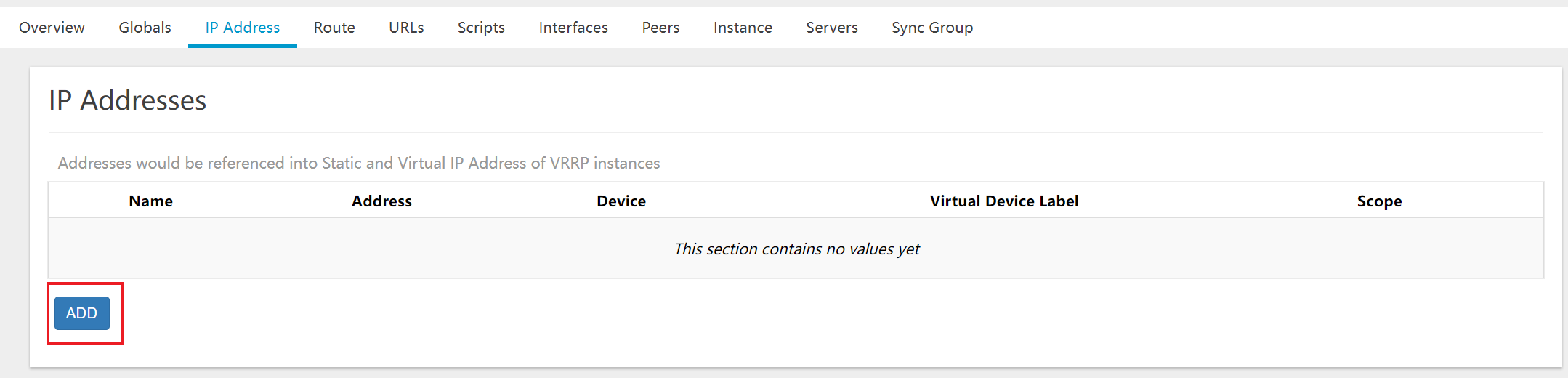Click the Name column header
Screen dimensions: 1568x378
click(151, 201)
